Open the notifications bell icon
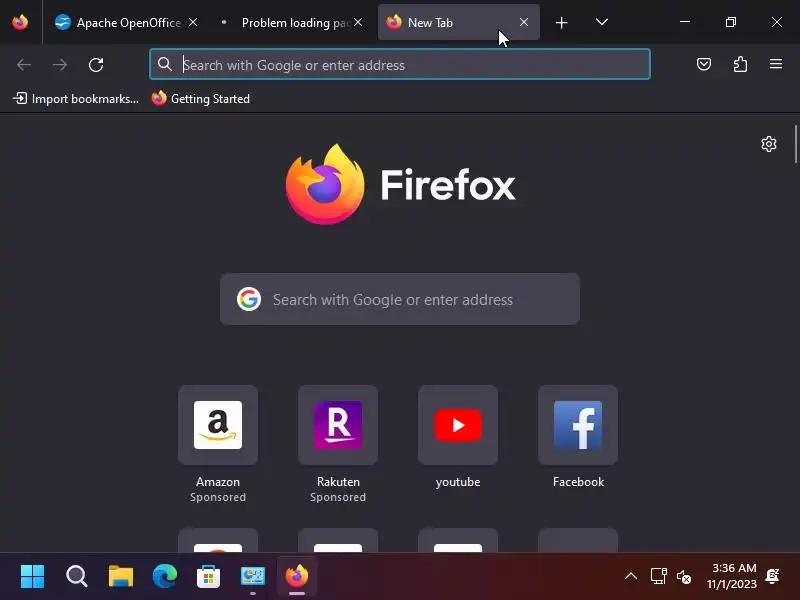The width and height of the screenshot is (800, 600). pyautogui.click(x=773, y=576)
